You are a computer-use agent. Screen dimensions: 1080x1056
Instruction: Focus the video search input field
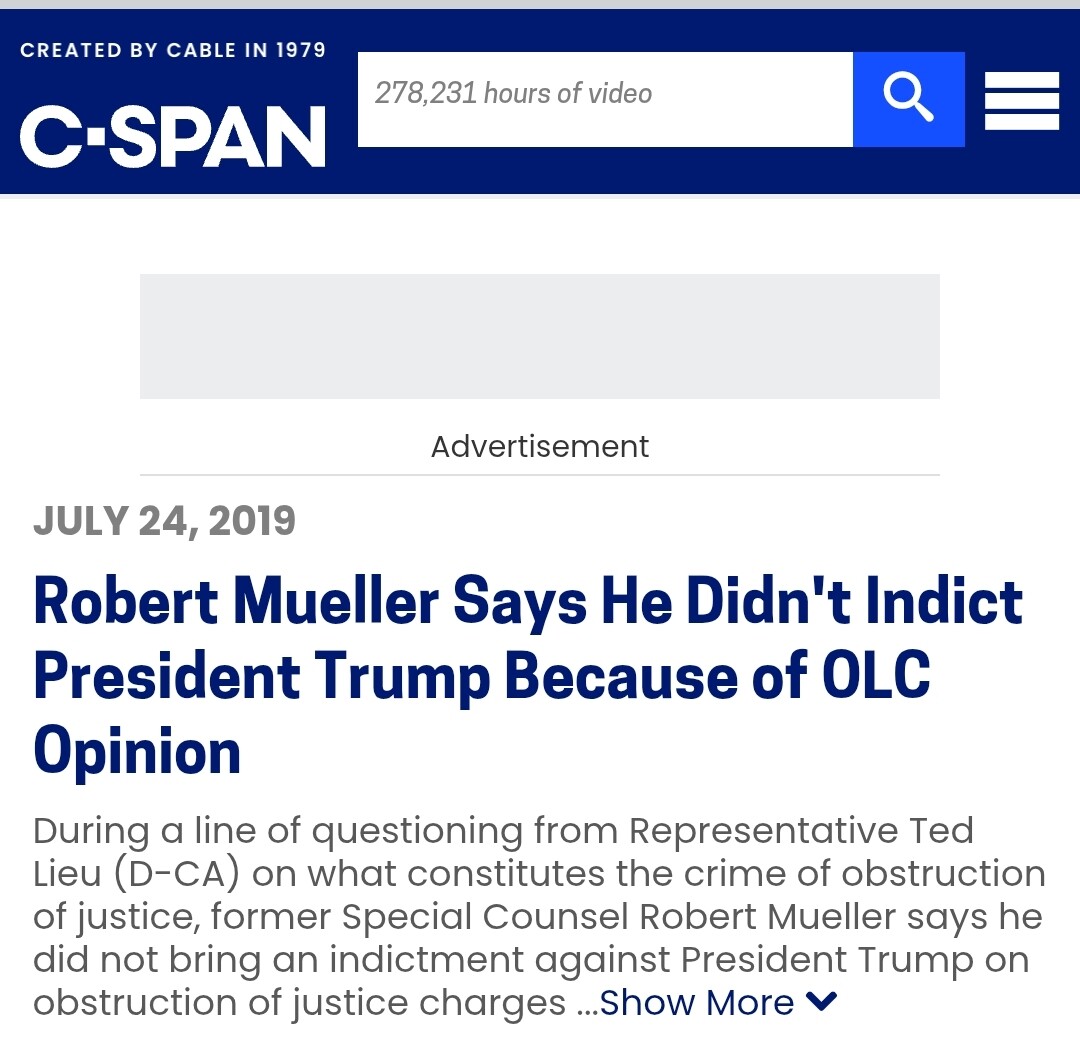(x=605, y=99)
